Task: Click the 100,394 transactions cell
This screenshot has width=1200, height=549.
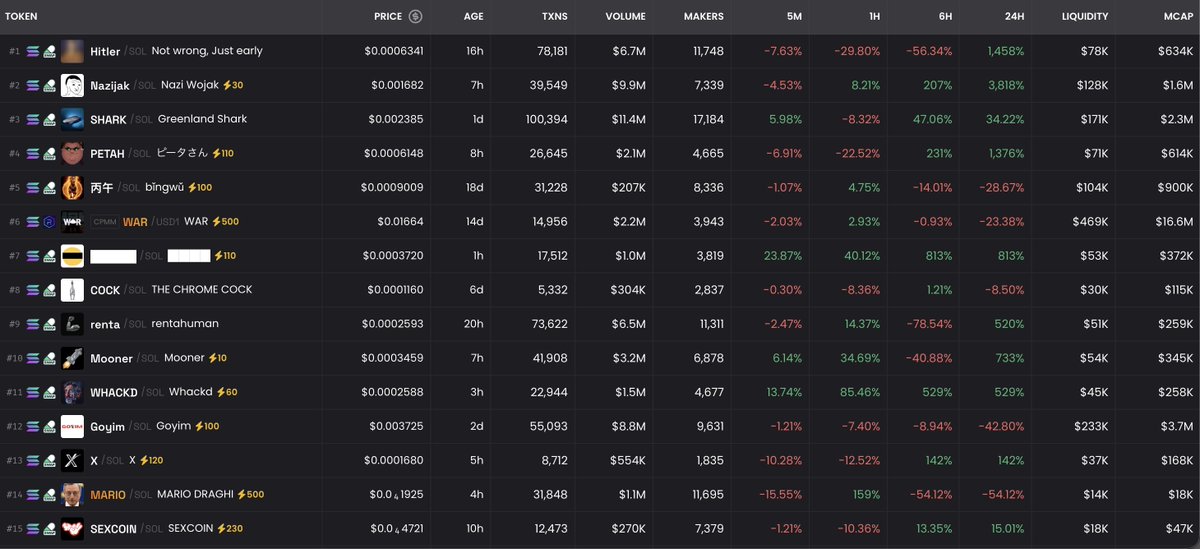Action: click(x=546, y=119)
